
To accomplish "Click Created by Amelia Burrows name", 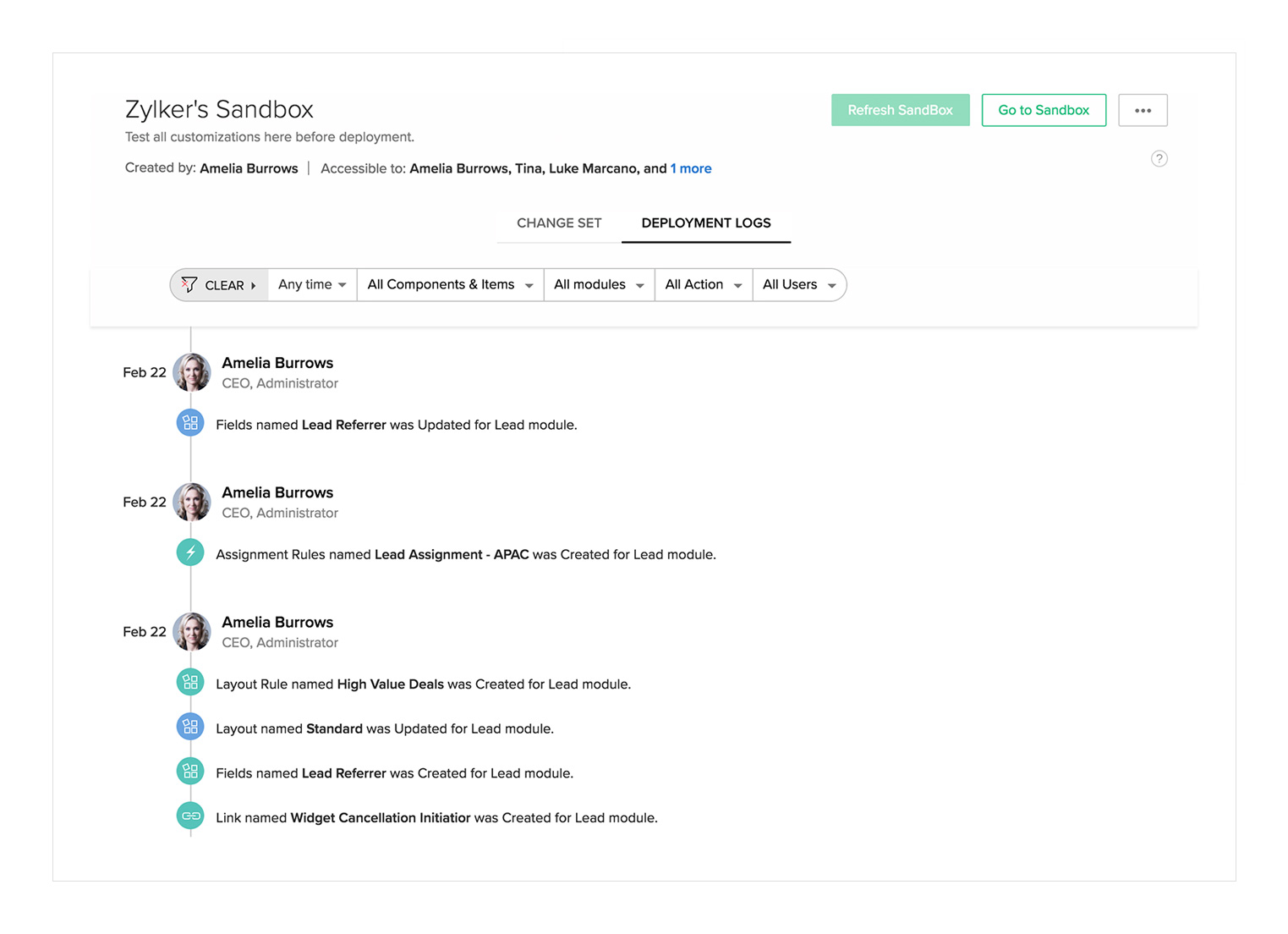I will (249, 168).
